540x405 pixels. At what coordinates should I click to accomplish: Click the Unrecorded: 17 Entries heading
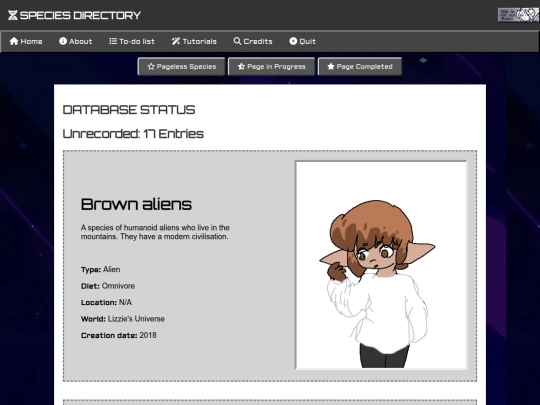(133, 134)
